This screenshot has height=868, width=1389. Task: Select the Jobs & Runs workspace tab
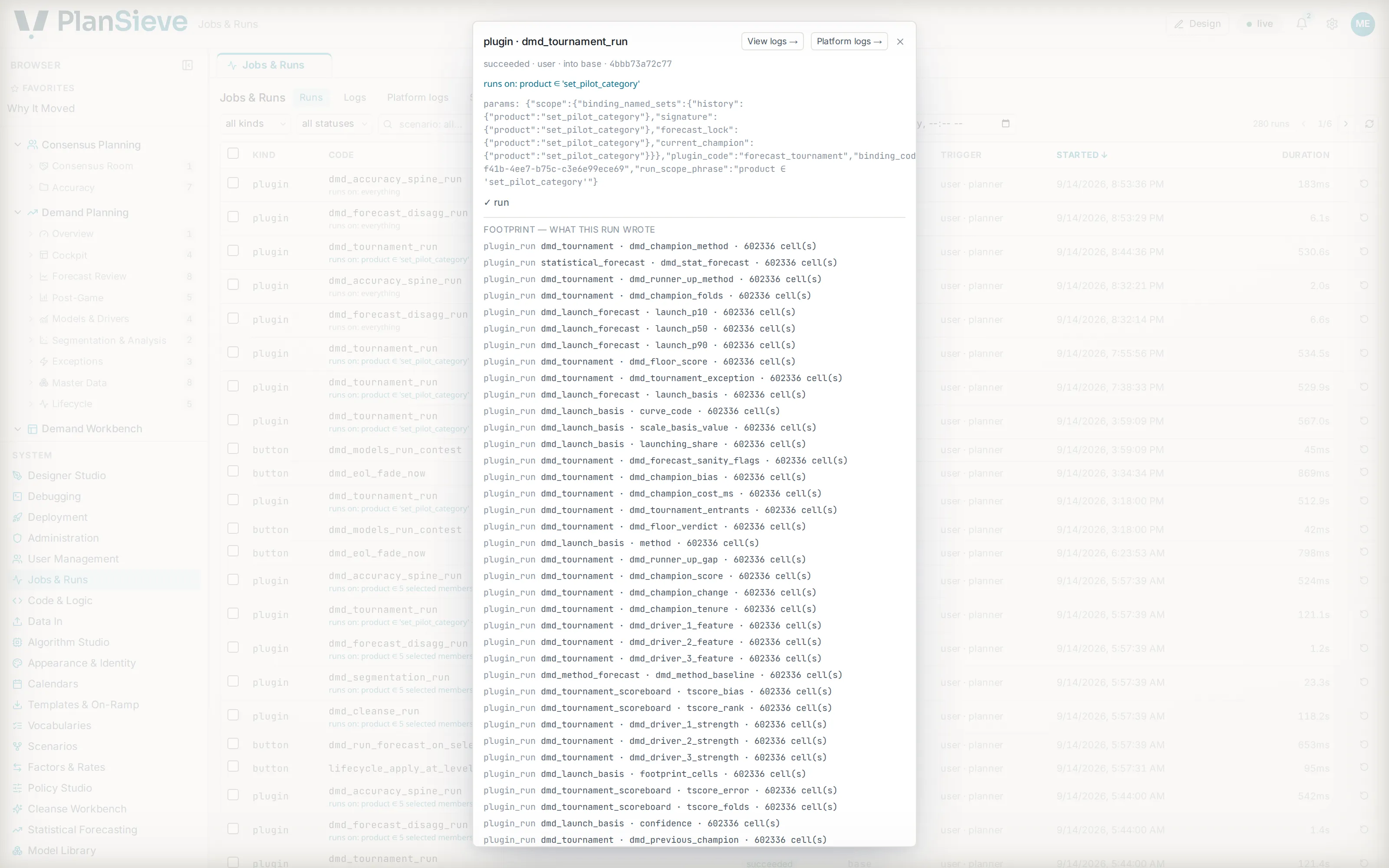[274, 65]
